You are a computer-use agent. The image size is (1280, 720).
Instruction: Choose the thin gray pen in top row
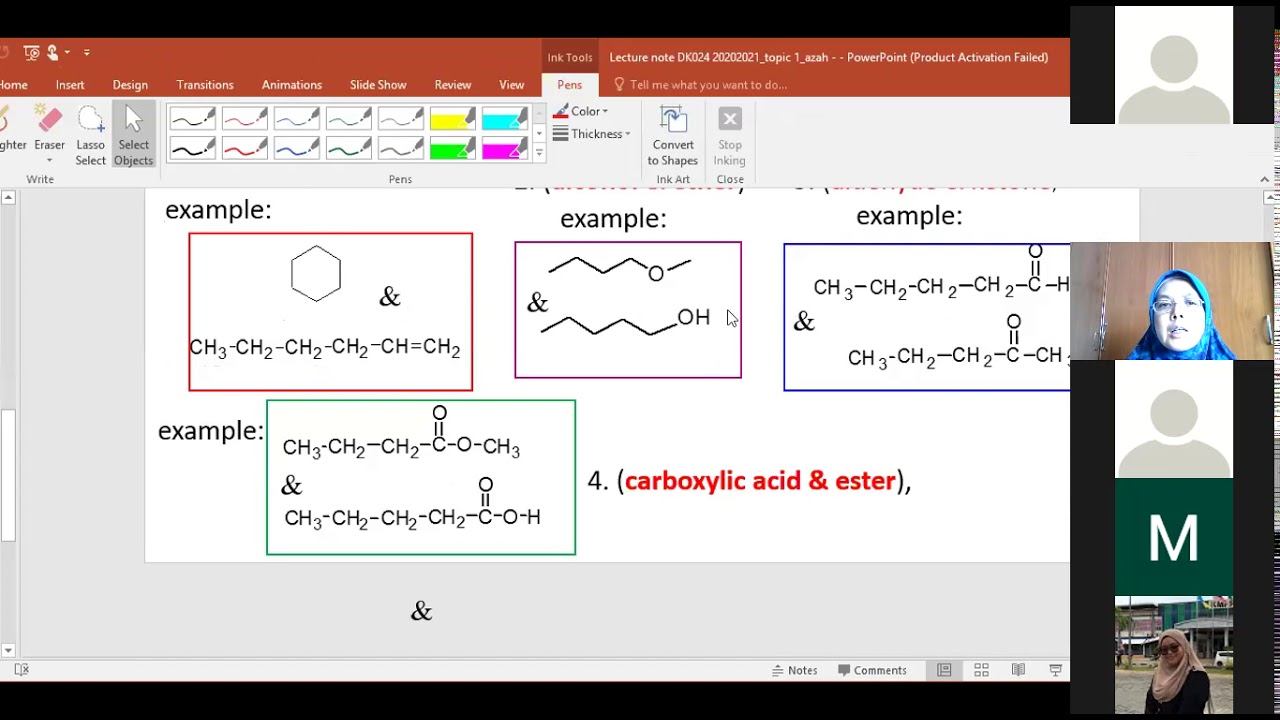[401, 120]
